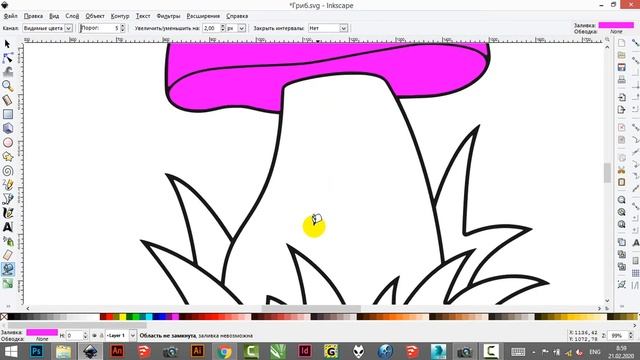Open the Правка menu
This screenshot has width=640, height=360.
(33, 16)
